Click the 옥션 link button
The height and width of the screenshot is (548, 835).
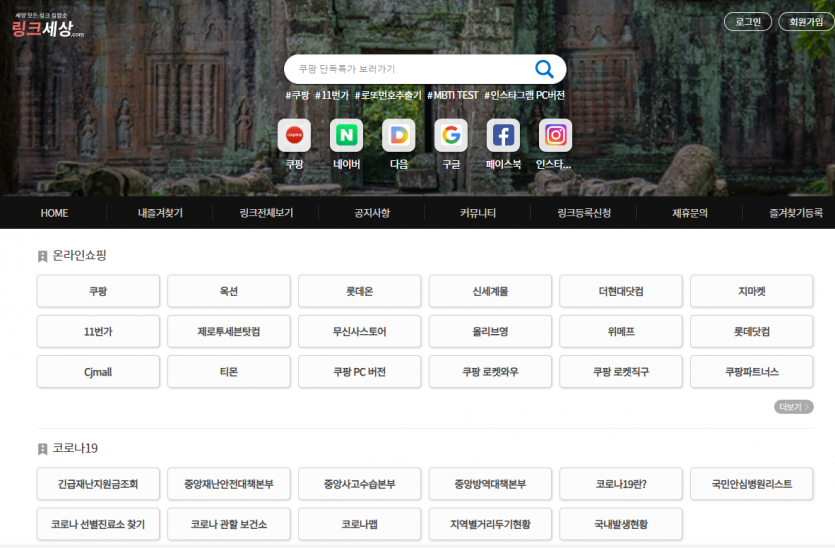pos(229,291)
